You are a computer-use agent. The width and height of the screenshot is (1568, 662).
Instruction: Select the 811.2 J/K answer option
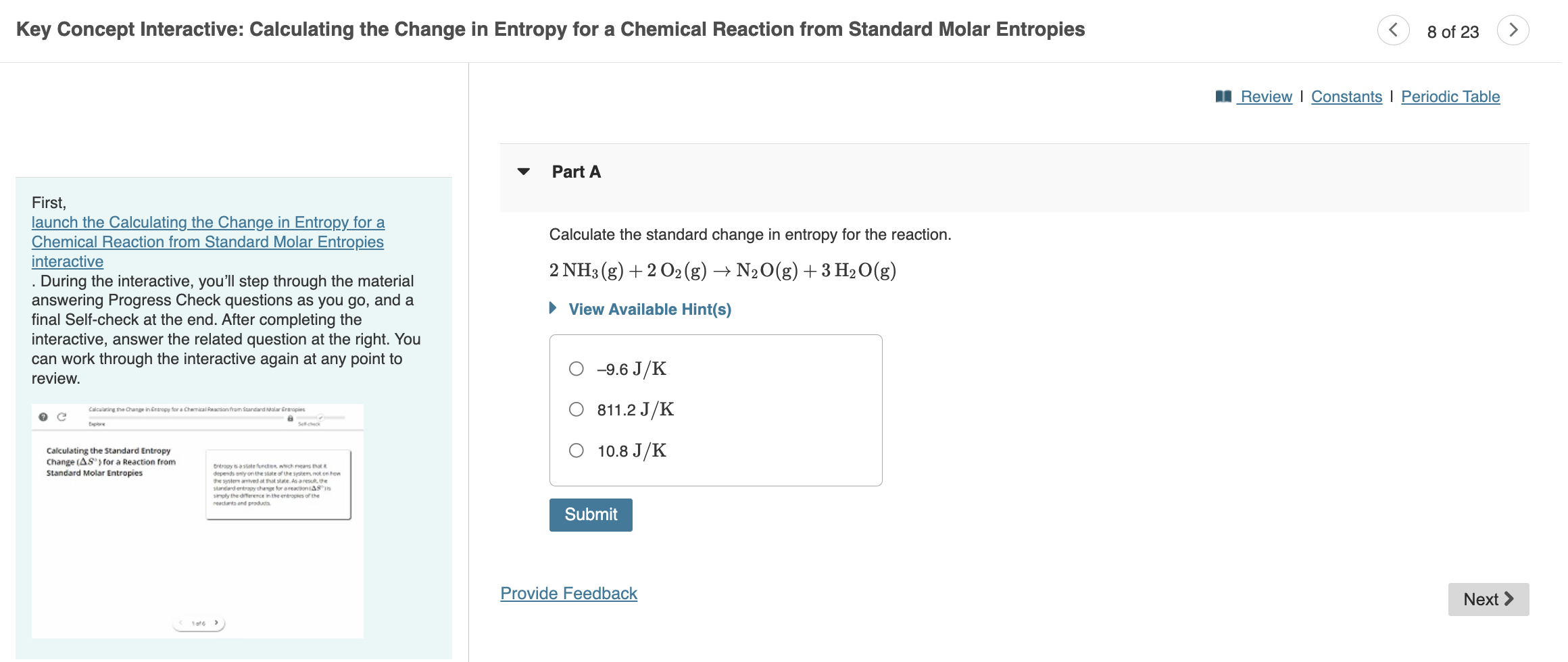tap(576, 409)
